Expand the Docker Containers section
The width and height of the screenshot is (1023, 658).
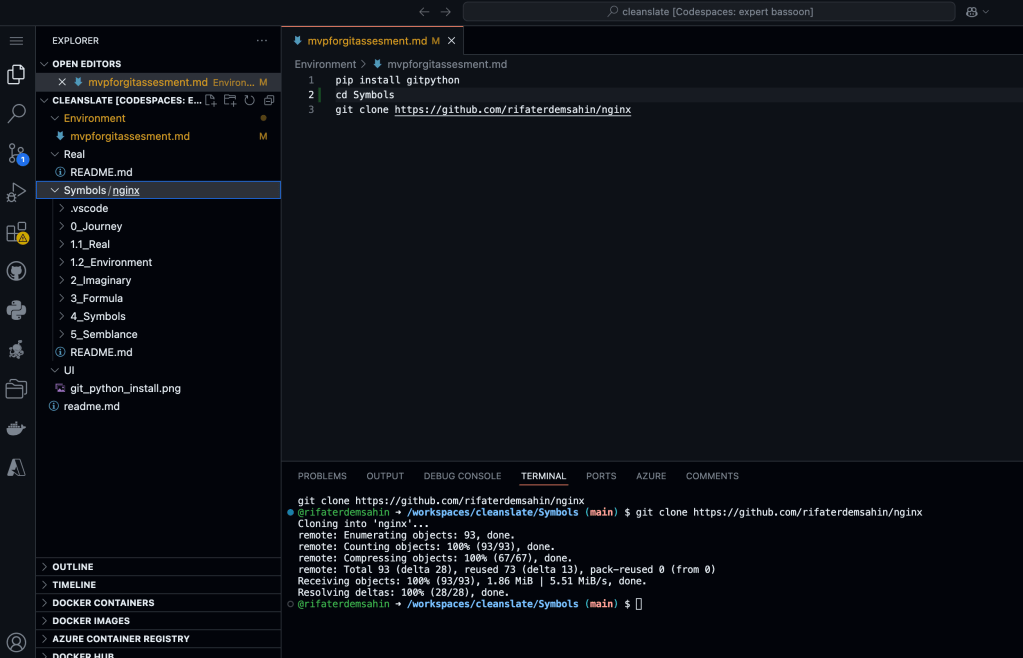pos(159,603)
